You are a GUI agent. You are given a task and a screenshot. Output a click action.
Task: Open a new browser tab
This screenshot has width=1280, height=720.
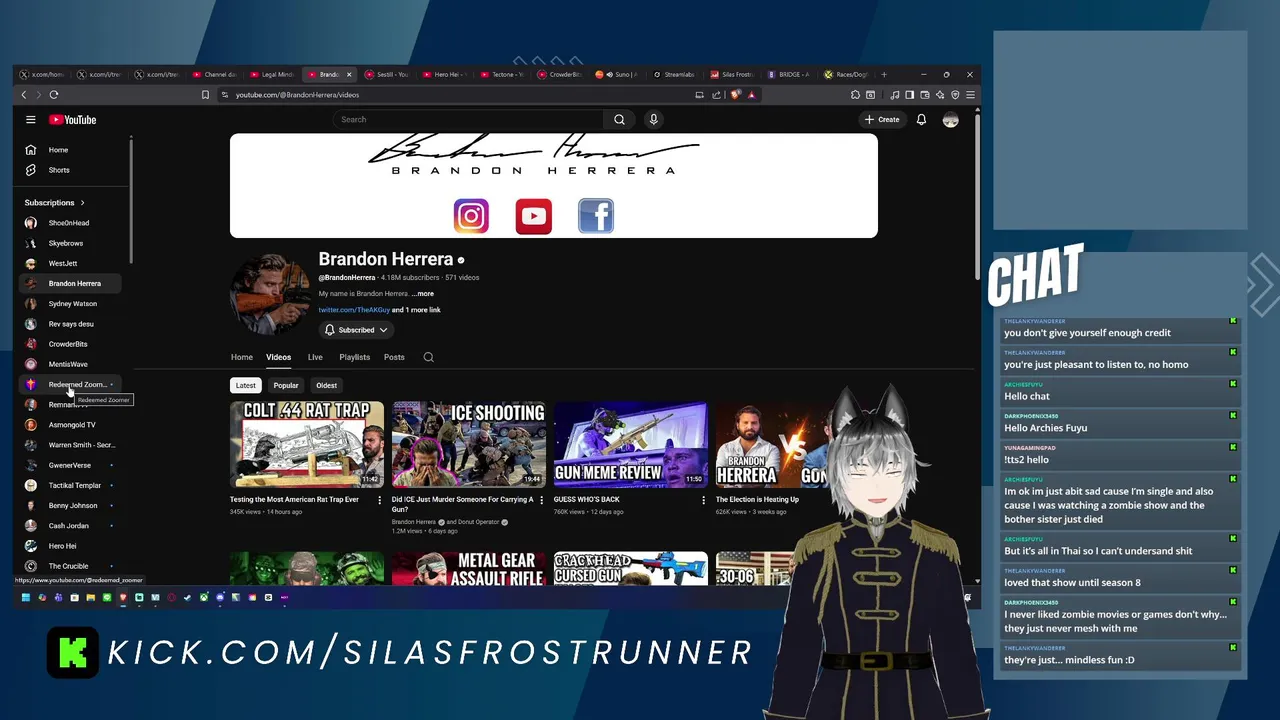[883, 74]
